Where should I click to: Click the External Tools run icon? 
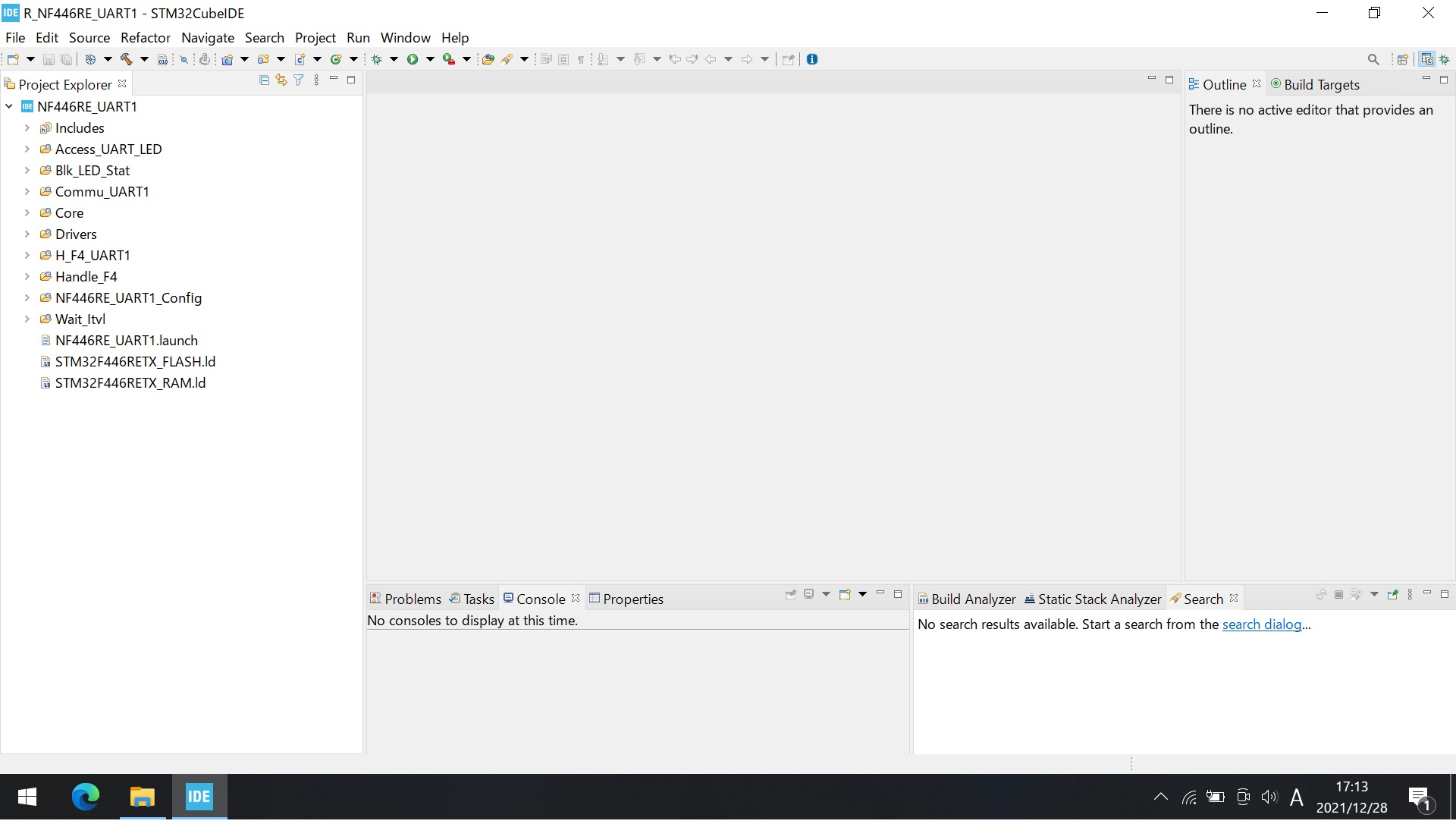[449, 59]
